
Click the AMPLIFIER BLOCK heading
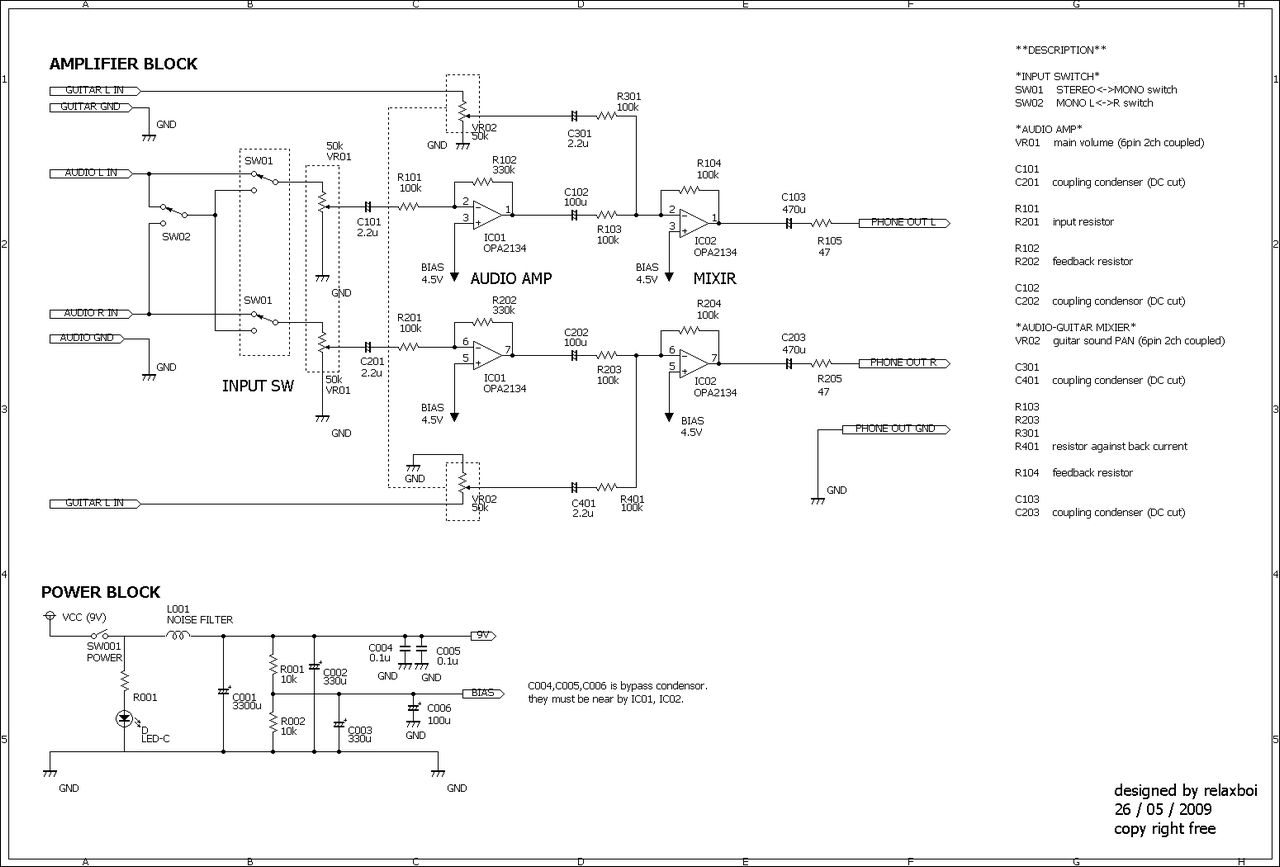tap(123, 64)
